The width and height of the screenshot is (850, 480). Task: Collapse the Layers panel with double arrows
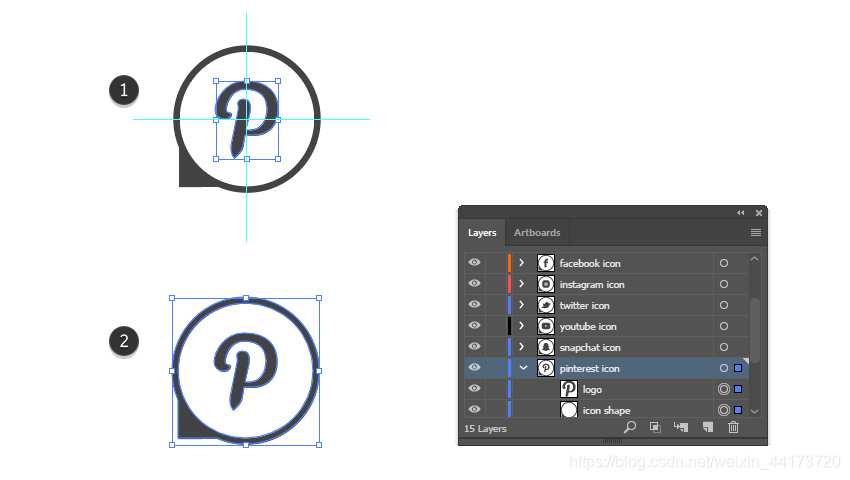(740, 213)
